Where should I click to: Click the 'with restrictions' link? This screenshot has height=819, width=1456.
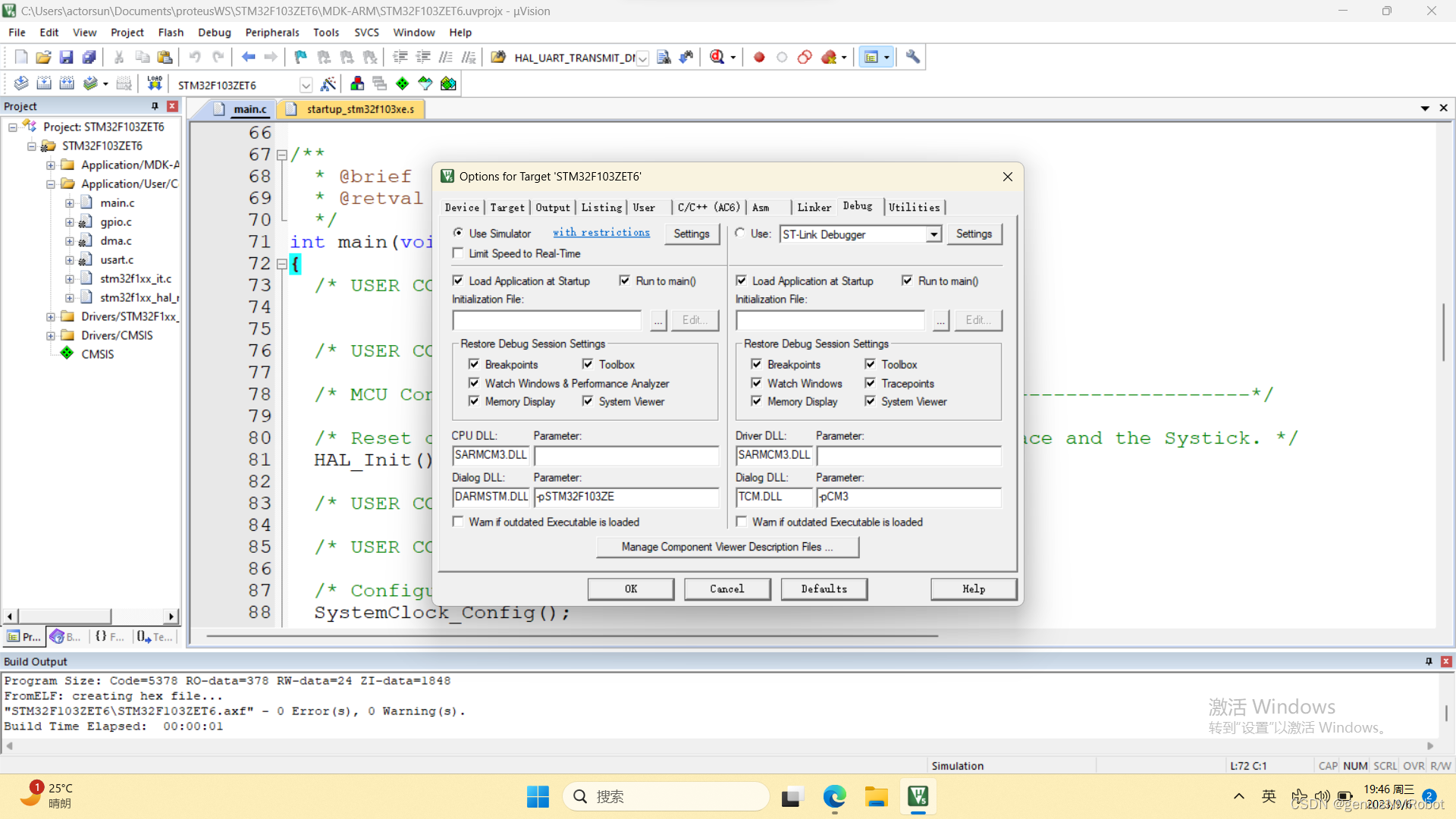[x=601, y=233]
